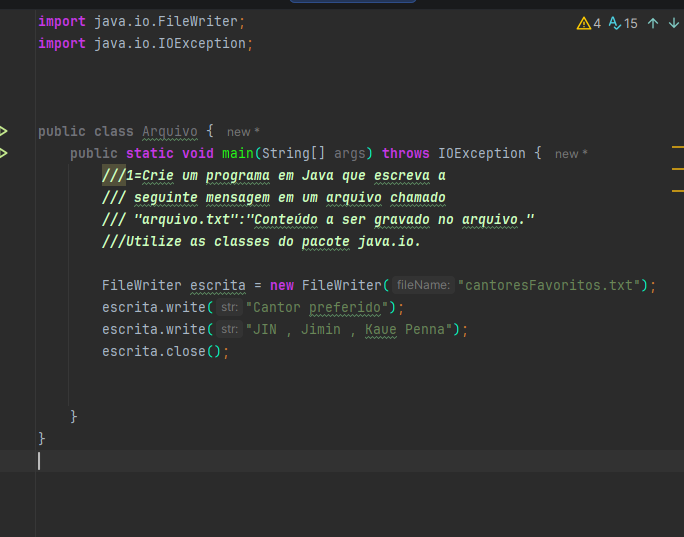Click the import java.io.IOException line
This screenshot has width=684, height=537.
[145, 44]
